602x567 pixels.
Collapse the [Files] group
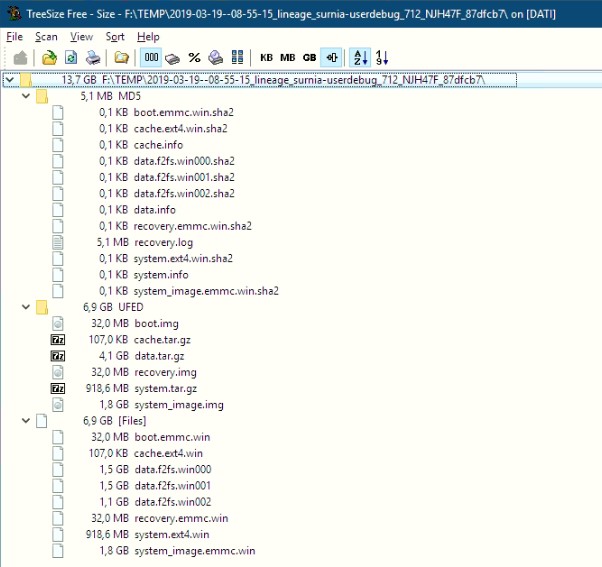[26, 421]
